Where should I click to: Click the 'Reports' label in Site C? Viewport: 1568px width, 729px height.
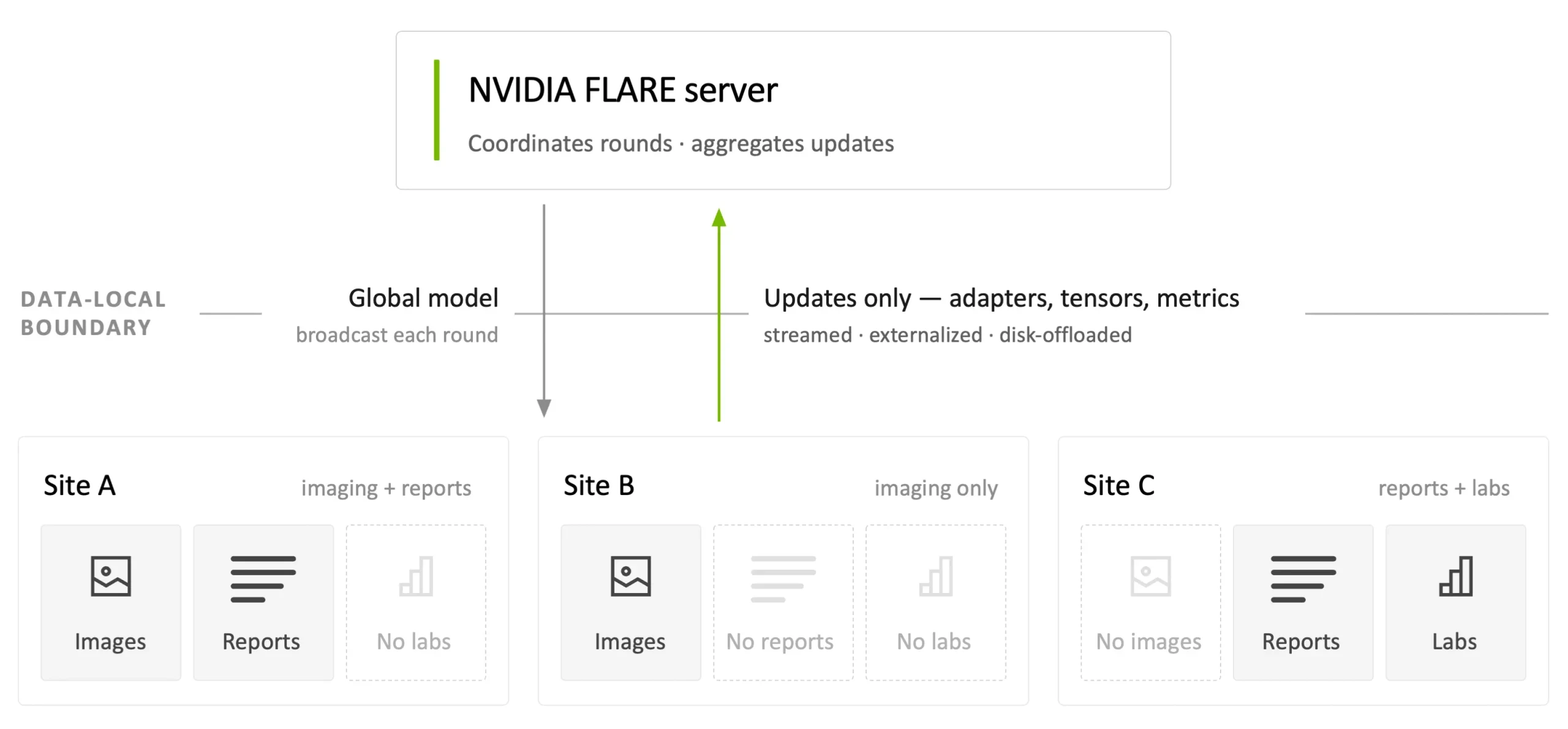point(1301,642)
